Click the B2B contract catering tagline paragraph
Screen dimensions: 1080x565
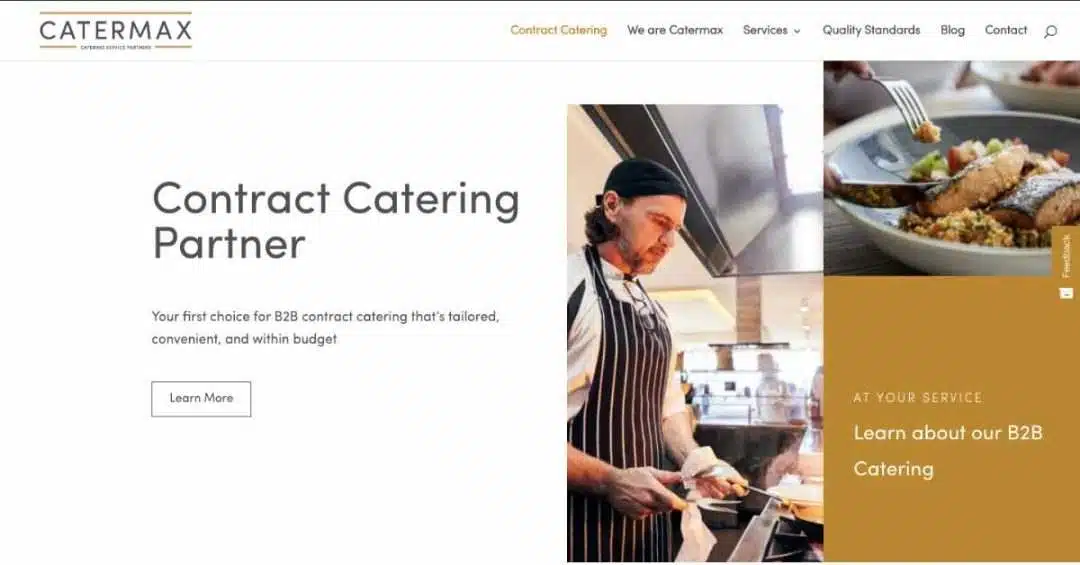tap(325, 328)
